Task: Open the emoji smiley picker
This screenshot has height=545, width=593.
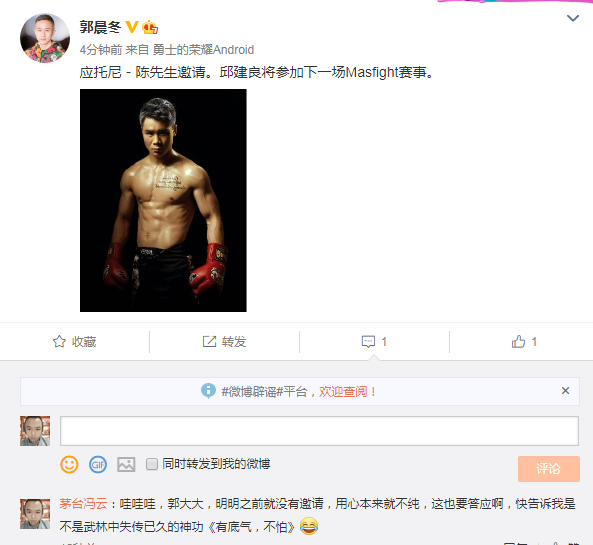Action: click(69, 464)
